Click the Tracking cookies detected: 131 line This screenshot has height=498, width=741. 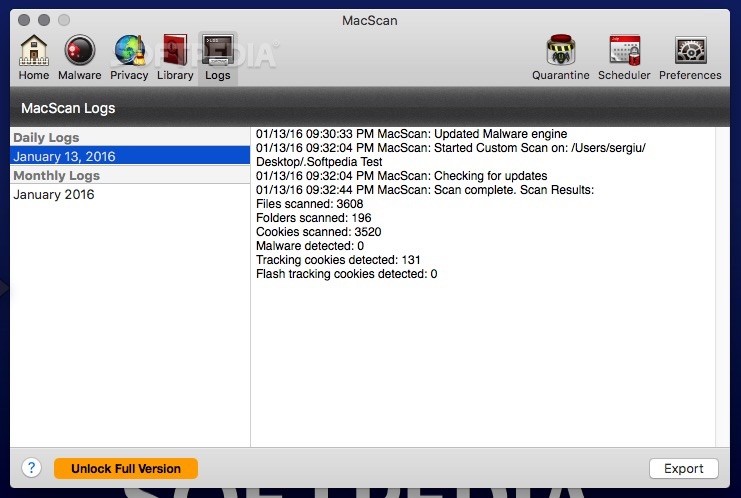tap(338, 260)
